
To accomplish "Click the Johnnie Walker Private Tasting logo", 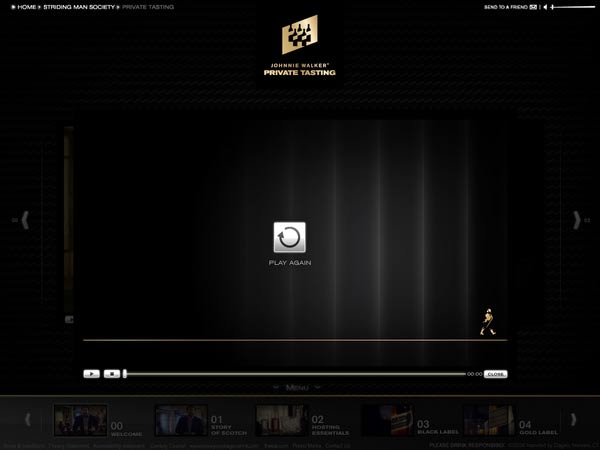I will click(x=300, y=46).
